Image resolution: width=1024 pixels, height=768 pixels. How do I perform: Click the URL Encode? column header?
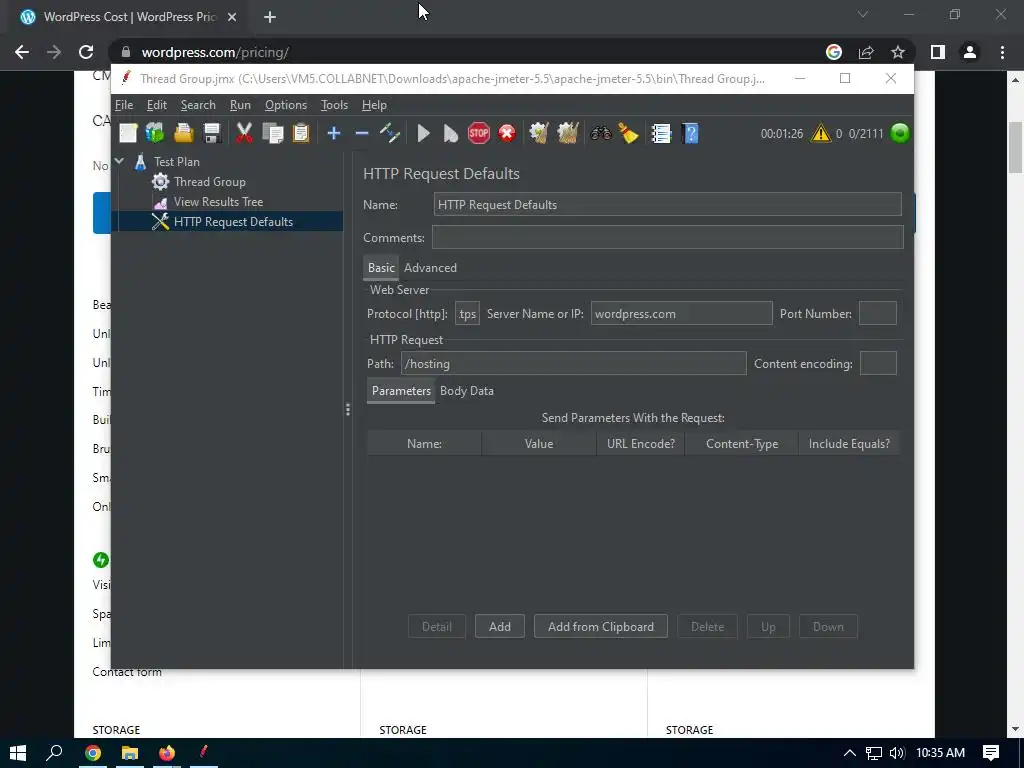click(641, 443)
